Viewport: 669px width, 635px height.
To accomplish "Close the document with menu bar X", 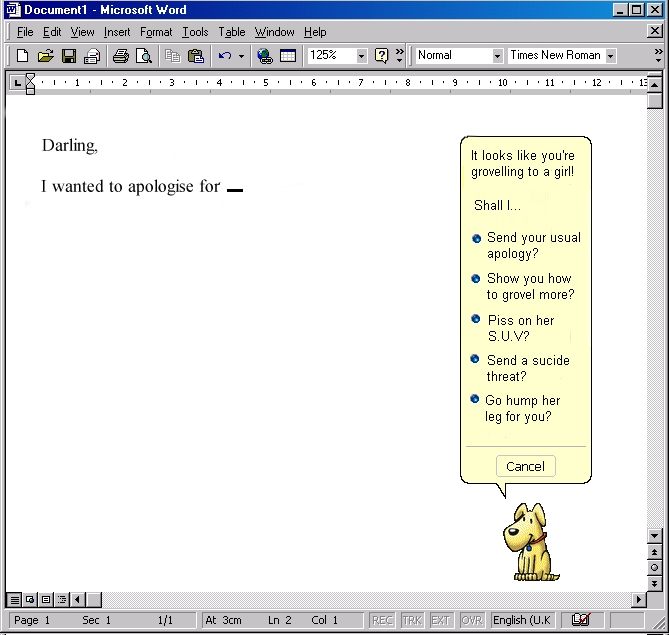I will point(654,31).
